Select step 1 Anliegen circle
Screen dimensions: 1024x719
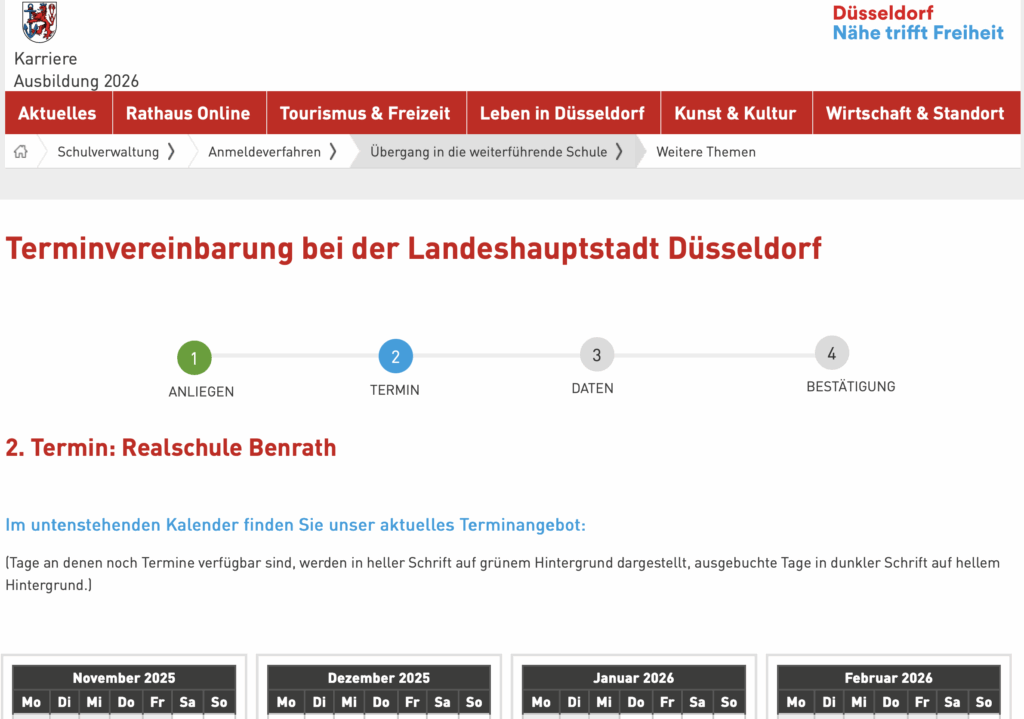pyautogui.click(x=194, y=357)
